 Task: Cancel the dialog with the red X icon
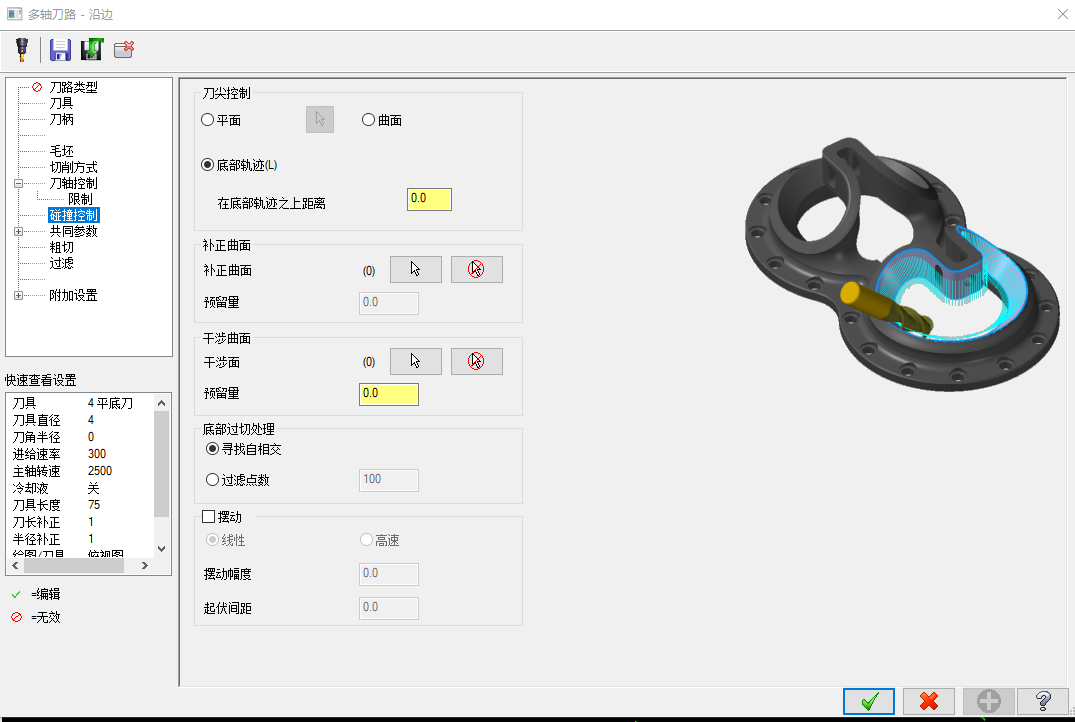928,701
